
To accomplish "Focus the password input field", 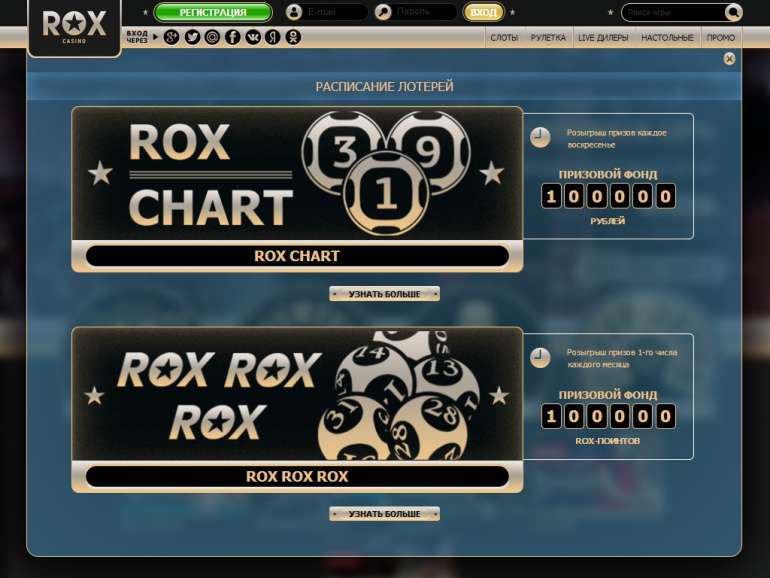I will [x=424, y=12].
